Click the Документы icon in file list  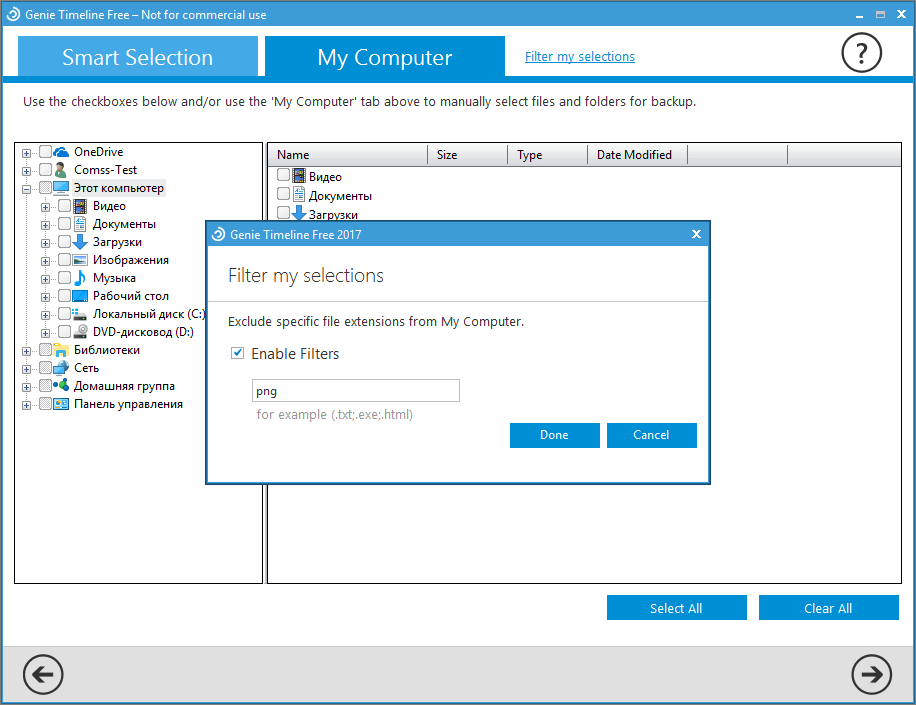click(x=299, y=195)
